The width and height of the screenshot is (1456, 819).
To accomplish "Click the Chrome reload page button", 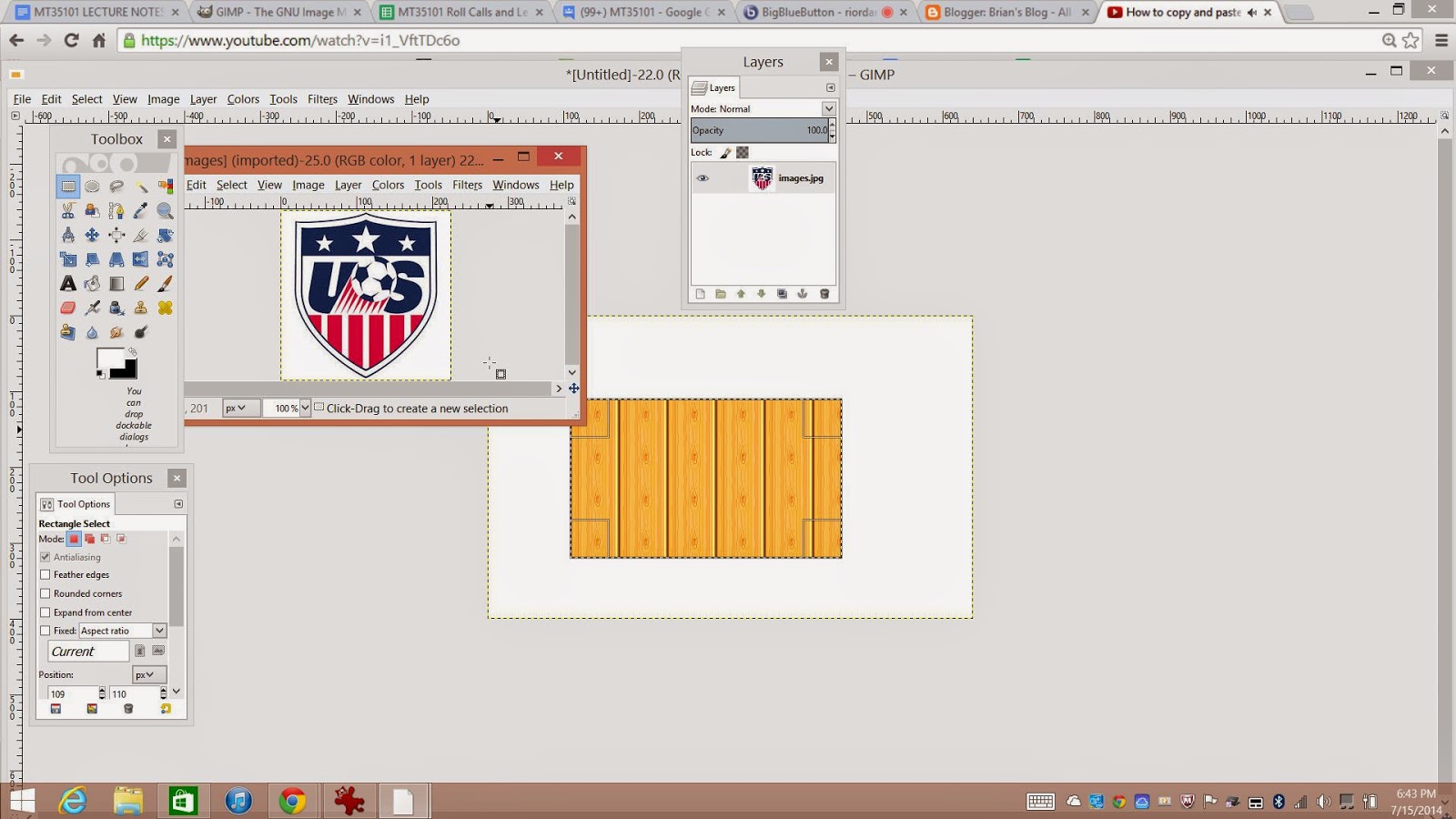I will pyautogui.click(x=71, y=41).
